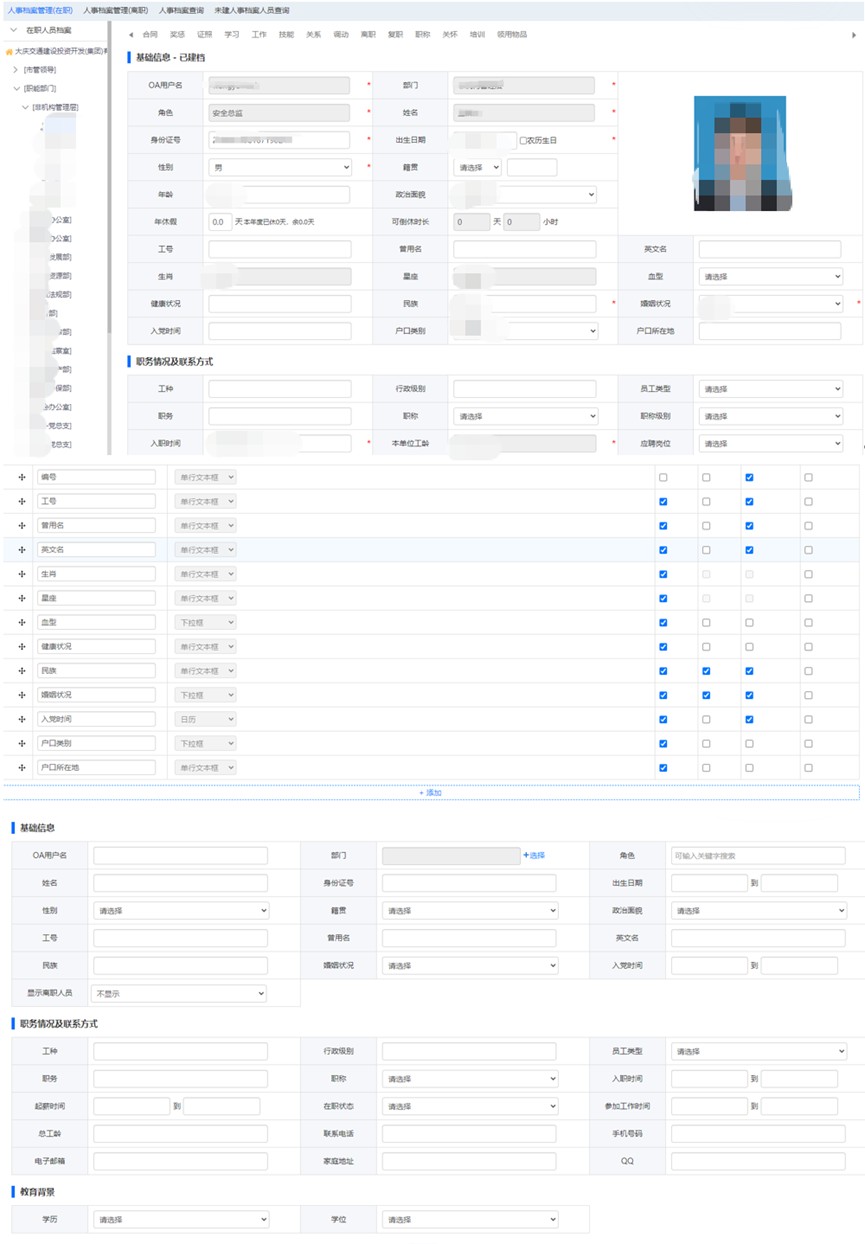Image resolution: width=865 pixels, height=1244 pixels.
Task: Click the +选择 link beside 部门
Action: [534, 856]
